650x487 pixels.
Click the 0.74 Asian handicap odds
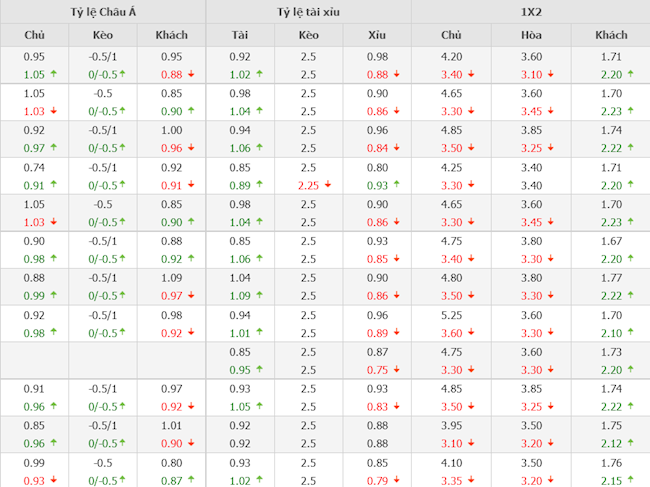point(34,167)
